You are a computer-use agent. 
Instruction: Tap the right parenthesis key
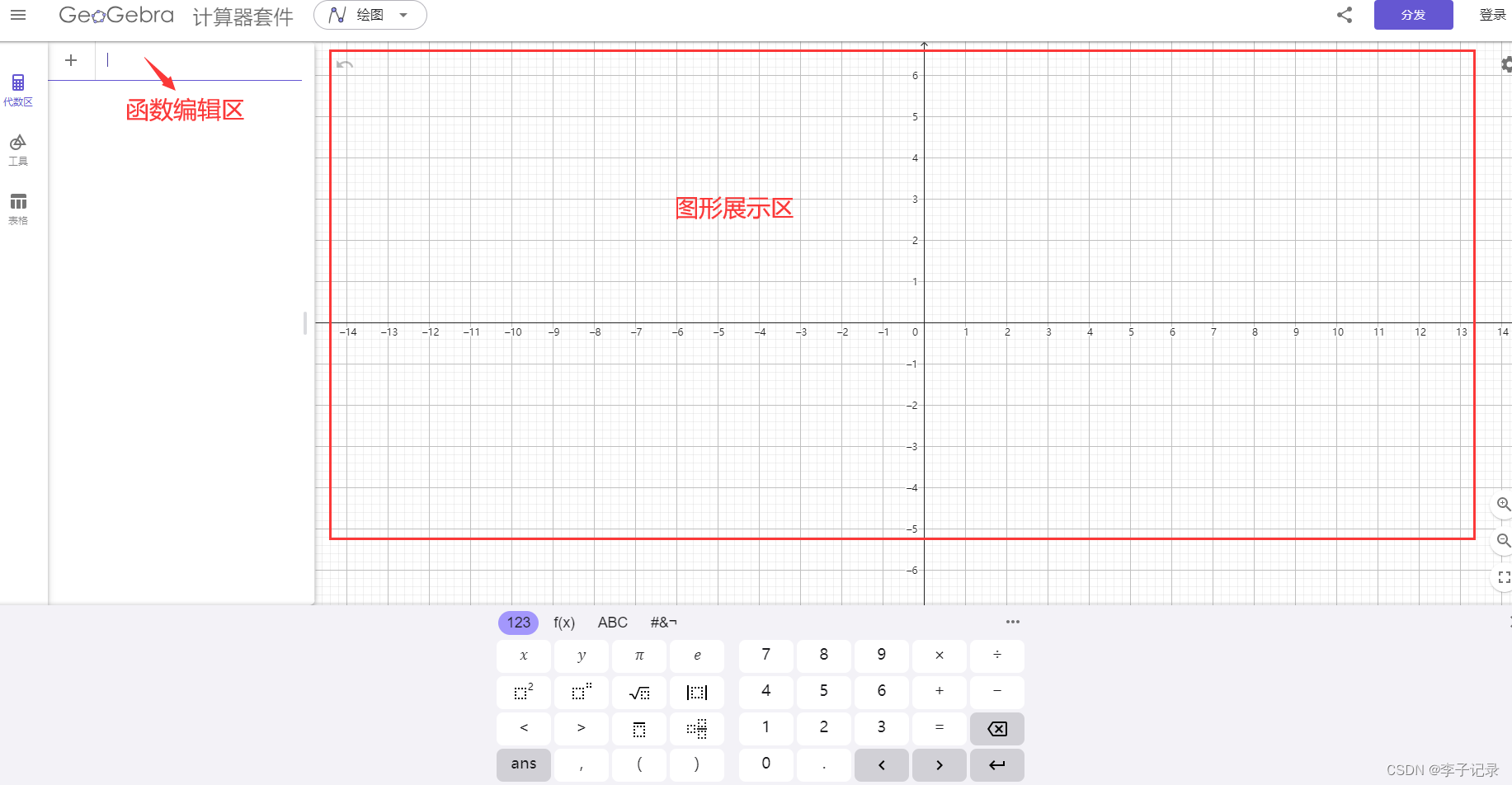pyautogui.click(x=697, y=764)
